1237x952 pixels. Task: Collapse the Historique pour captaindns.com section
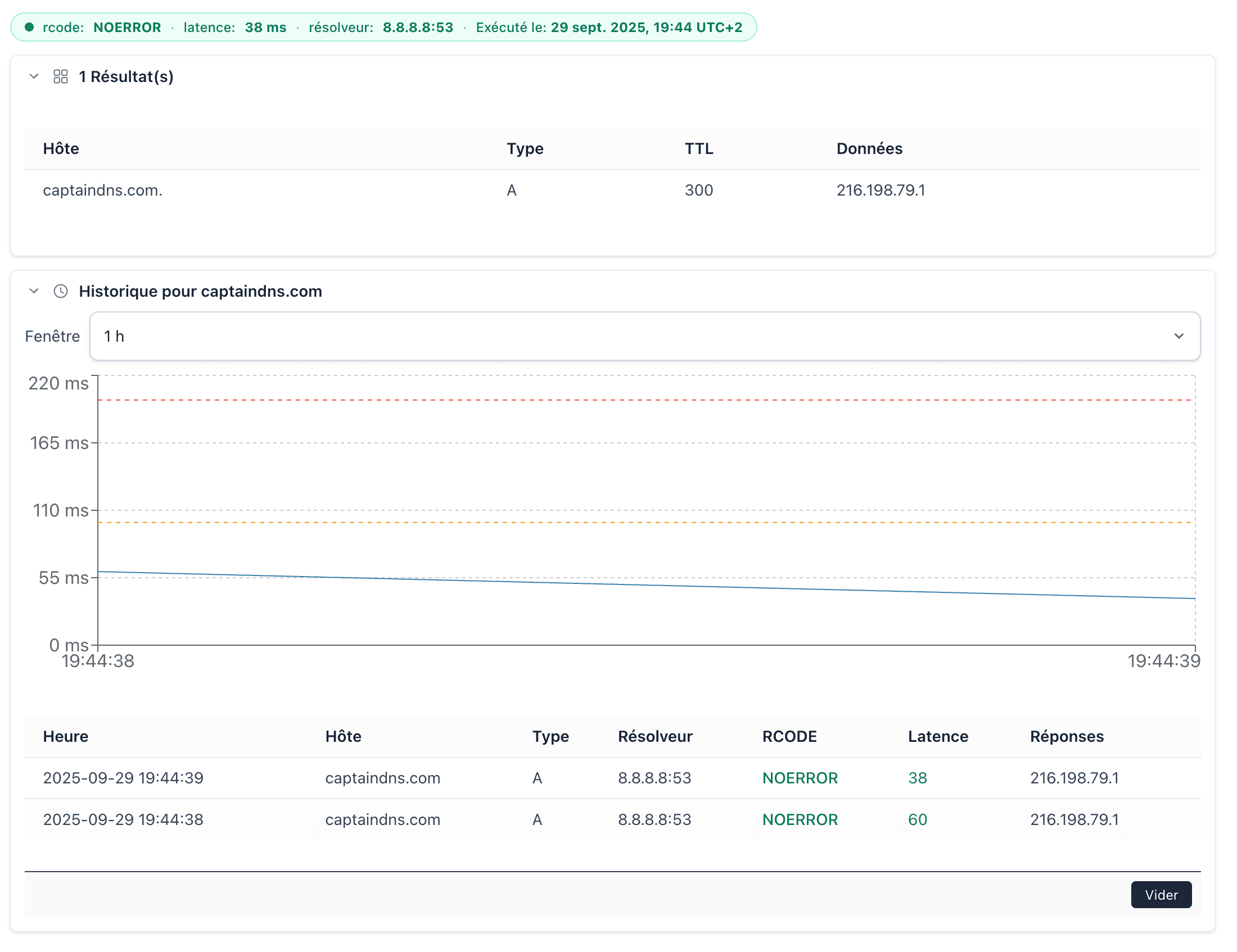coord(33,291)
